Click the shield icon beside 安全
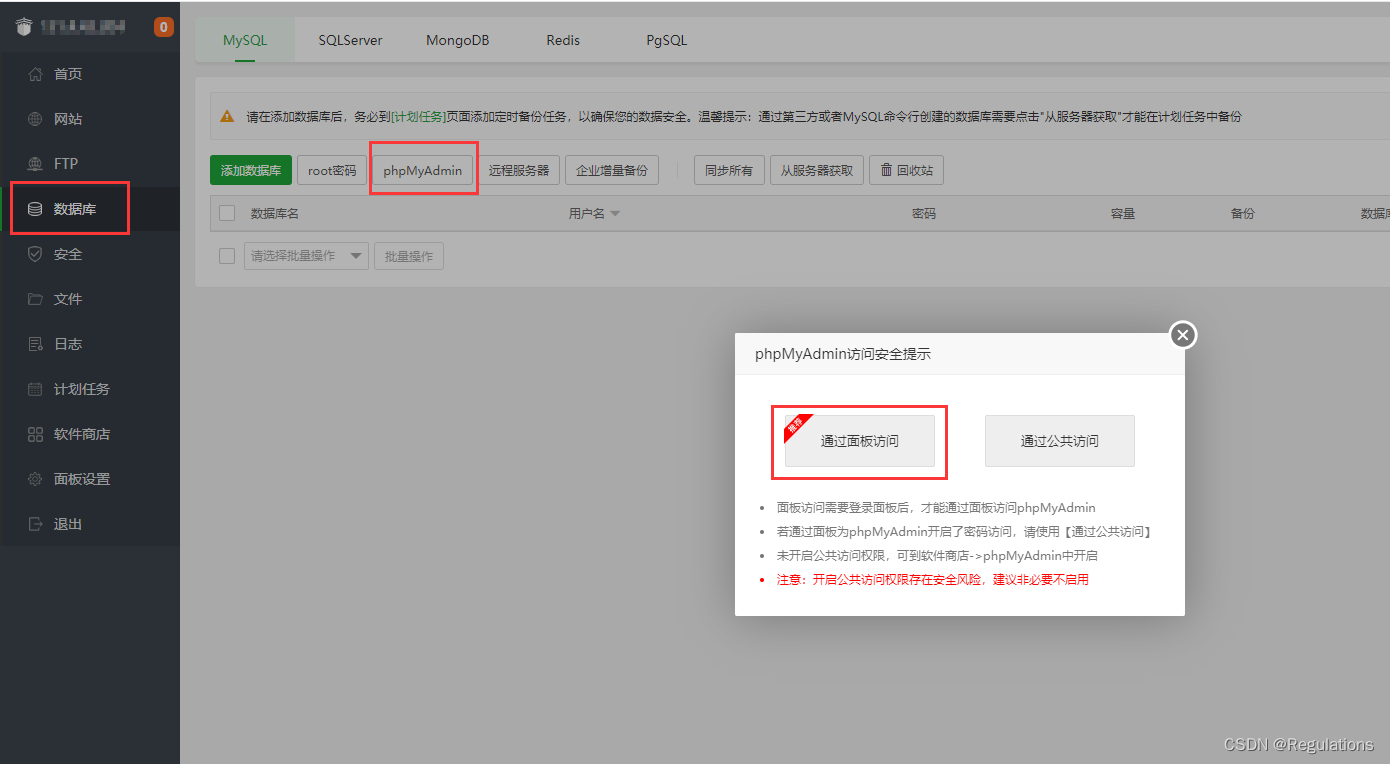Screen dimensions: 1390x764 [36, 254]
